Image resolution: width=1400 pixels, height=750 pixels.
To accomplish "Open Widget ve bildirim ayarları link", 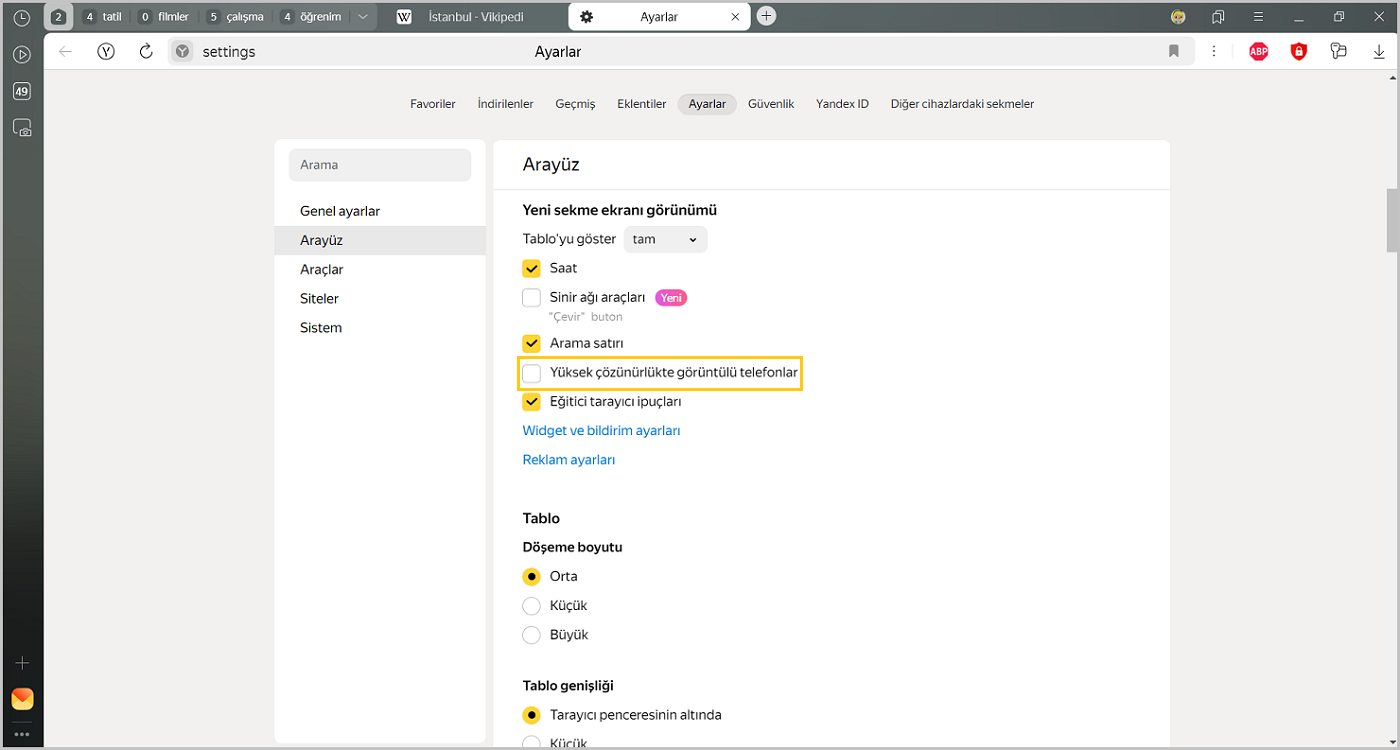I will point(601,431).
